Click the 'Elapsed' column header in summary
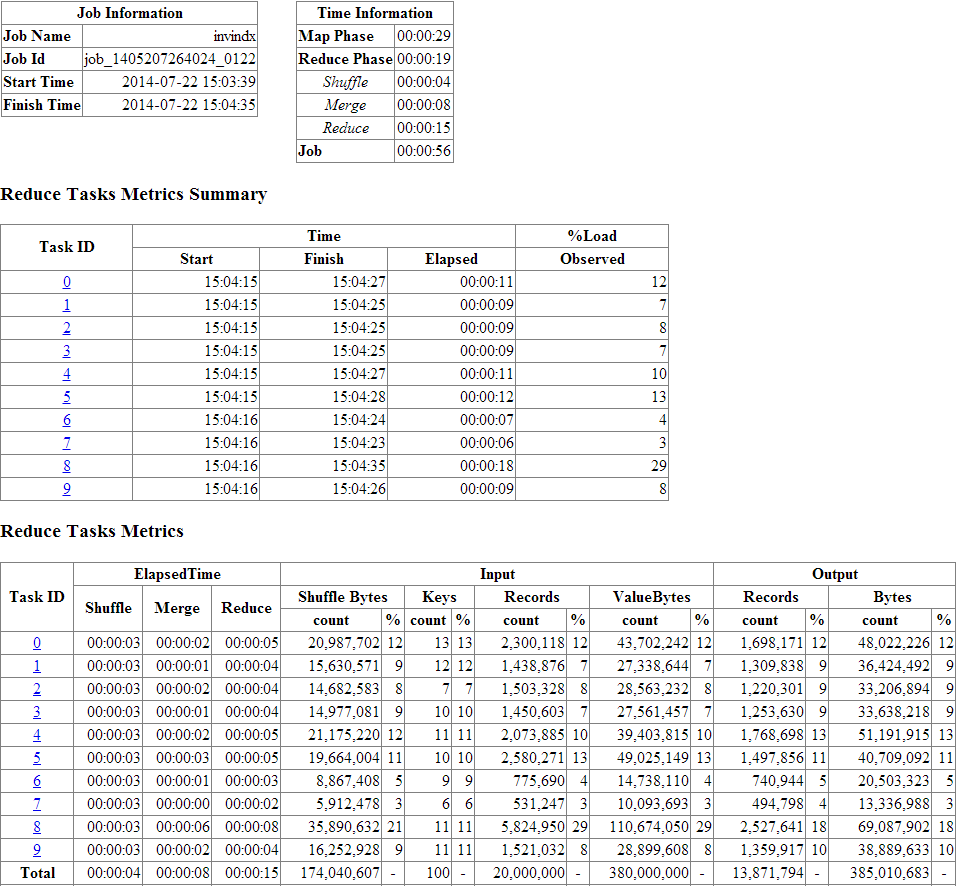Viewport: 957px width, 886px height. 451,259
